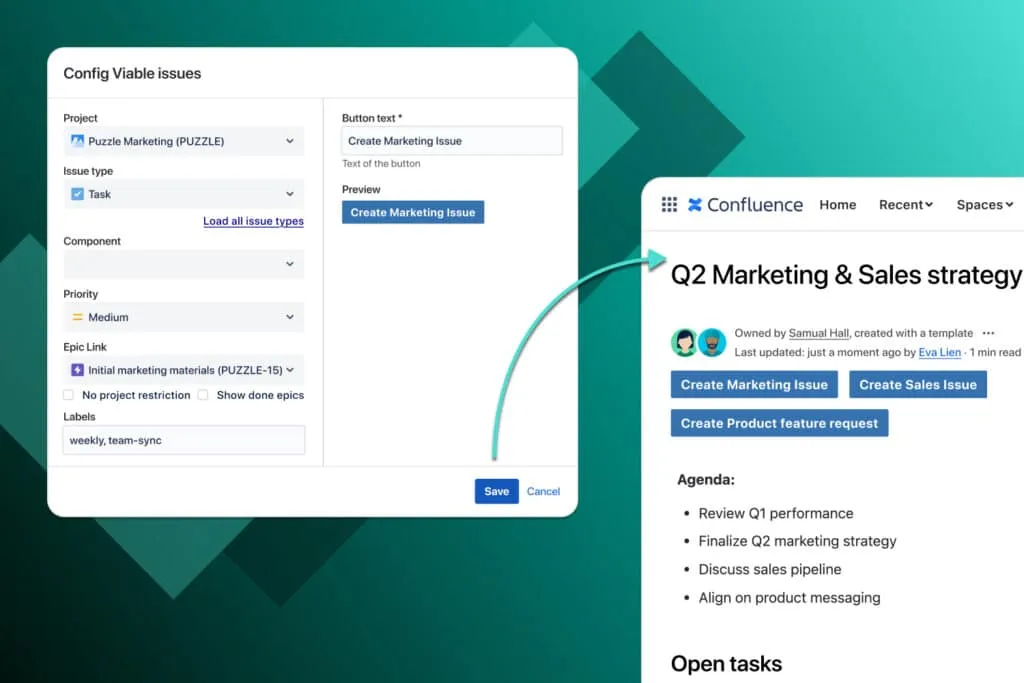Open the Confluence app switcher grid icon

[x=669, y=204]
